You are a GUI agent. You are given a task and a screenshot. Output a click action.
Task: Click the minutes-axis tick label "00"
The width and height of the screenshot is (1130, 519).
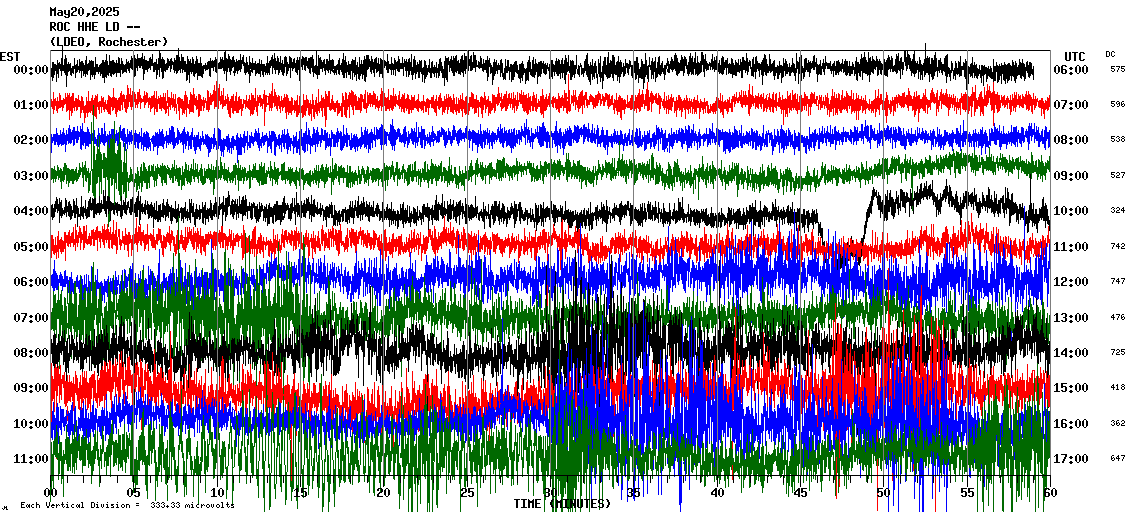tap(50, 493)
